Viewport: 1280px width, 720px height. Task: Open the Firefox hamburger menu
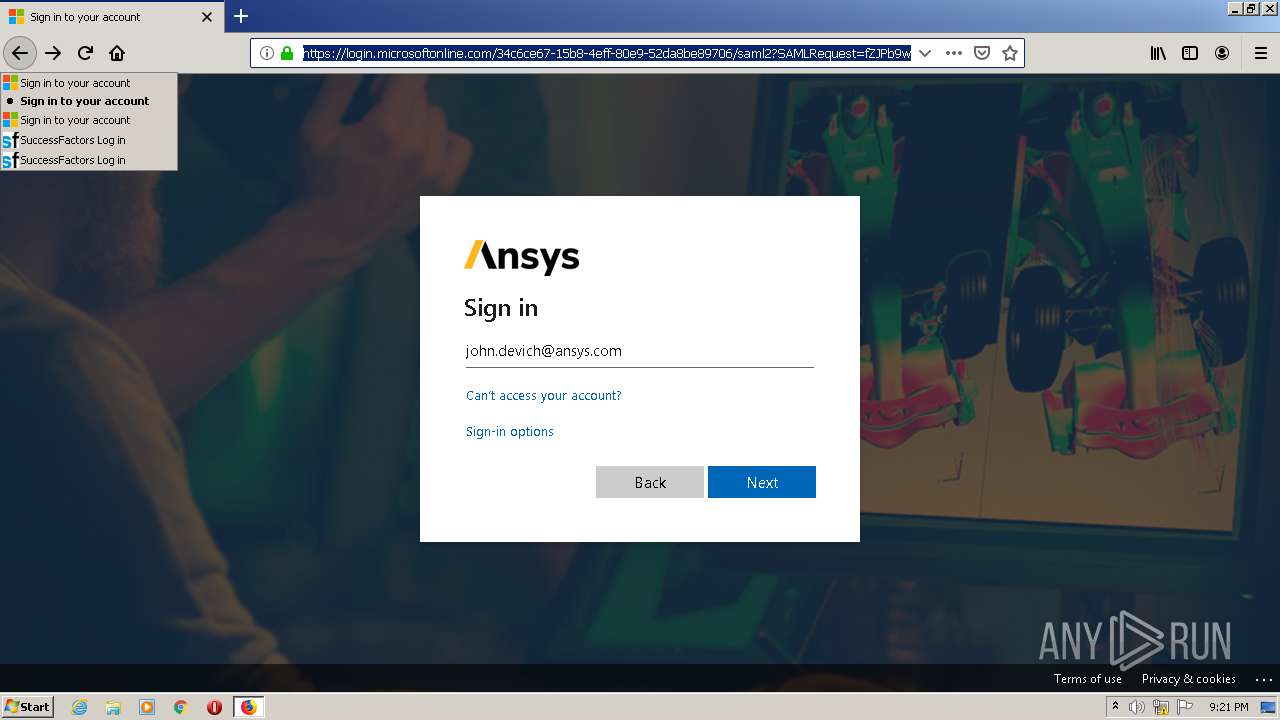(x=1261, y=53)
